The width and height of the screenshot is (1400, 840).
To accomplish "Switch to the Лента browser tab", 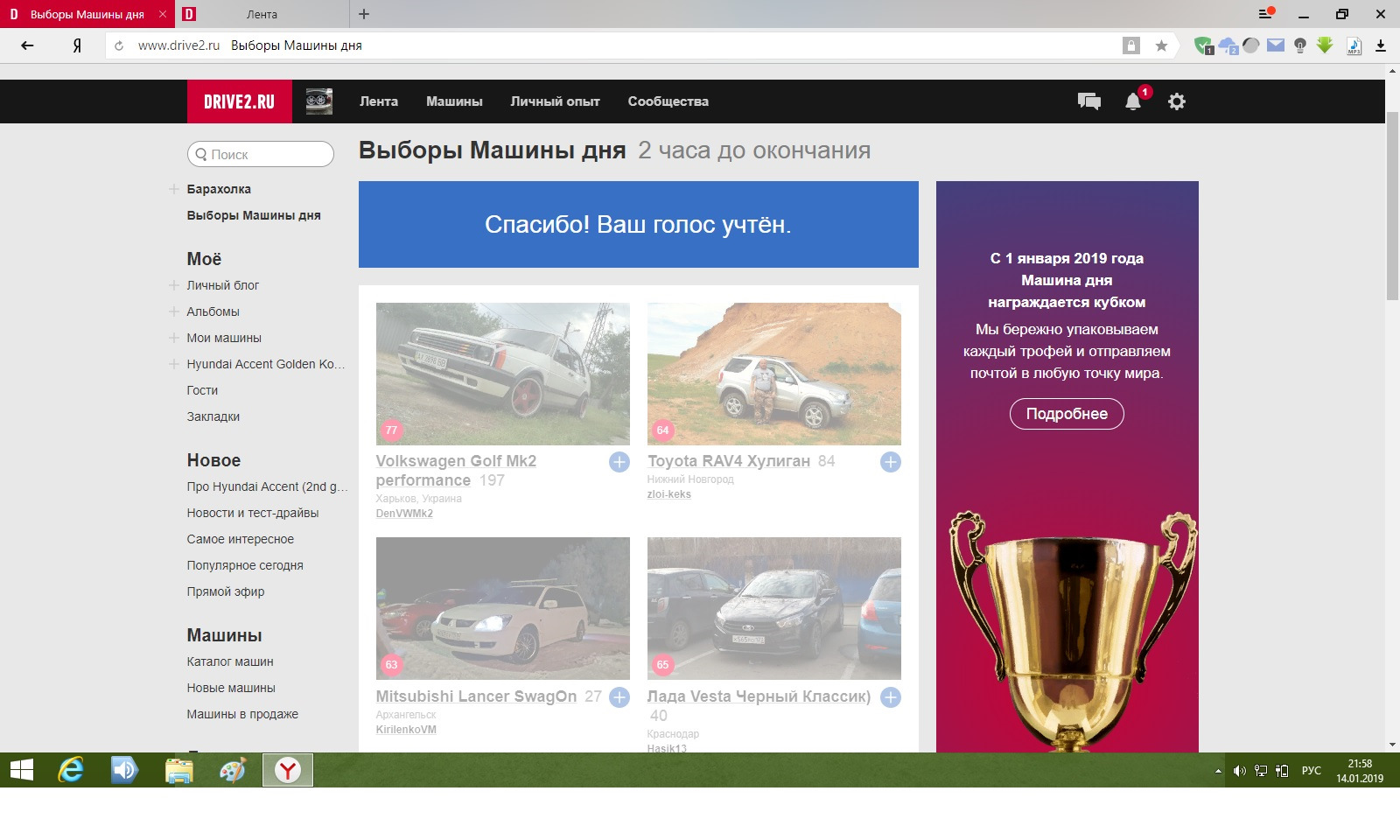I will click(x=262, y=14).
